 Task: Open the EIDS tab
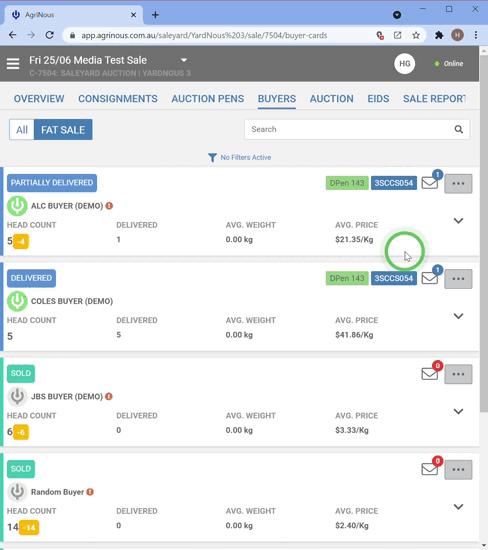tap(378, 99)
